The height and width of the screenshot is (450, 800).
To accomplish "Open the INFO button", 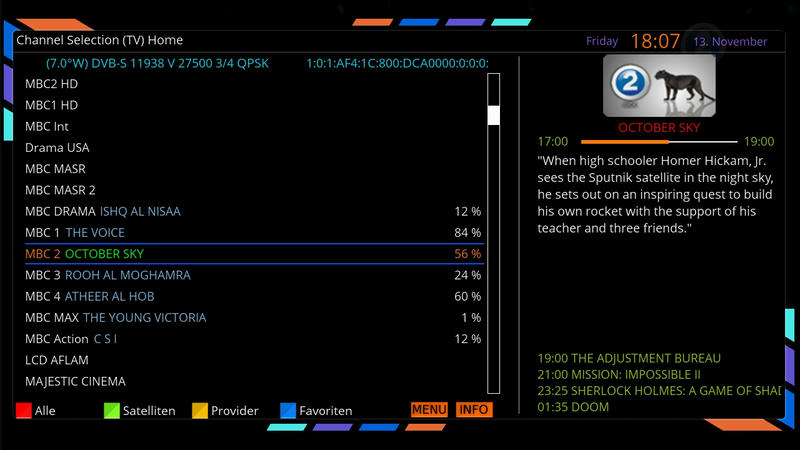I will tap(474, 410).
